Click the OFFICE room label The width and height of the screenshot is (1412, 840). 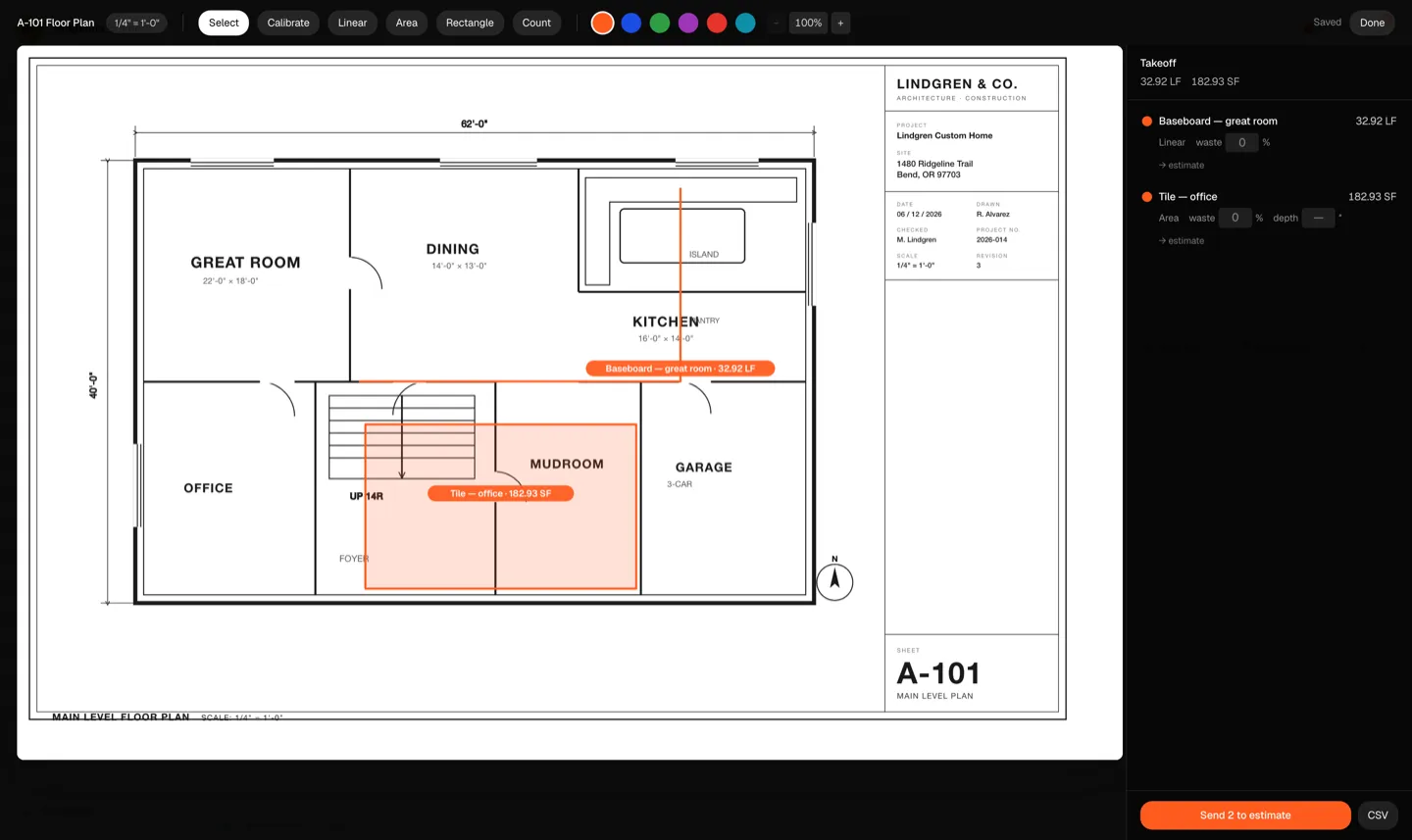point(208,488)
